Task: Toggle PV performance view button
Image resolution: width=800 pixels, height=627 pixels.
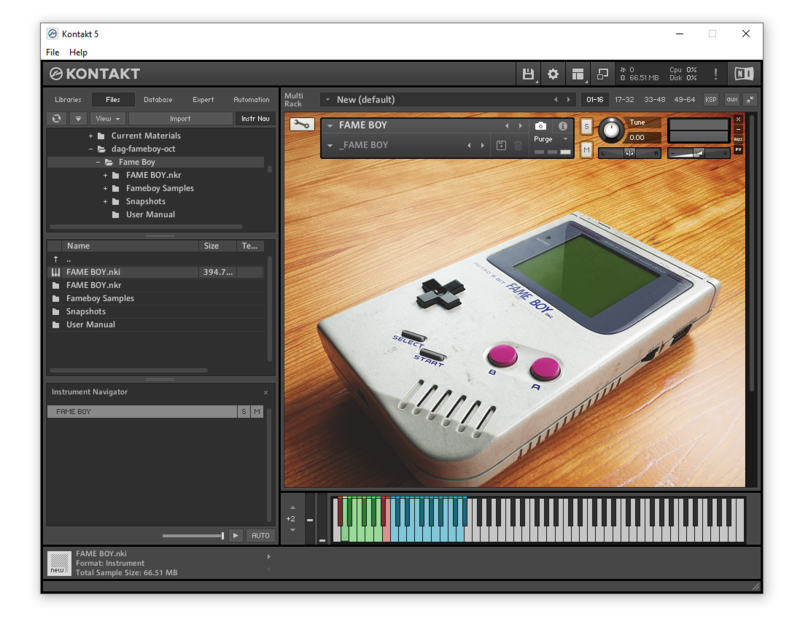Action: (738, 150)
